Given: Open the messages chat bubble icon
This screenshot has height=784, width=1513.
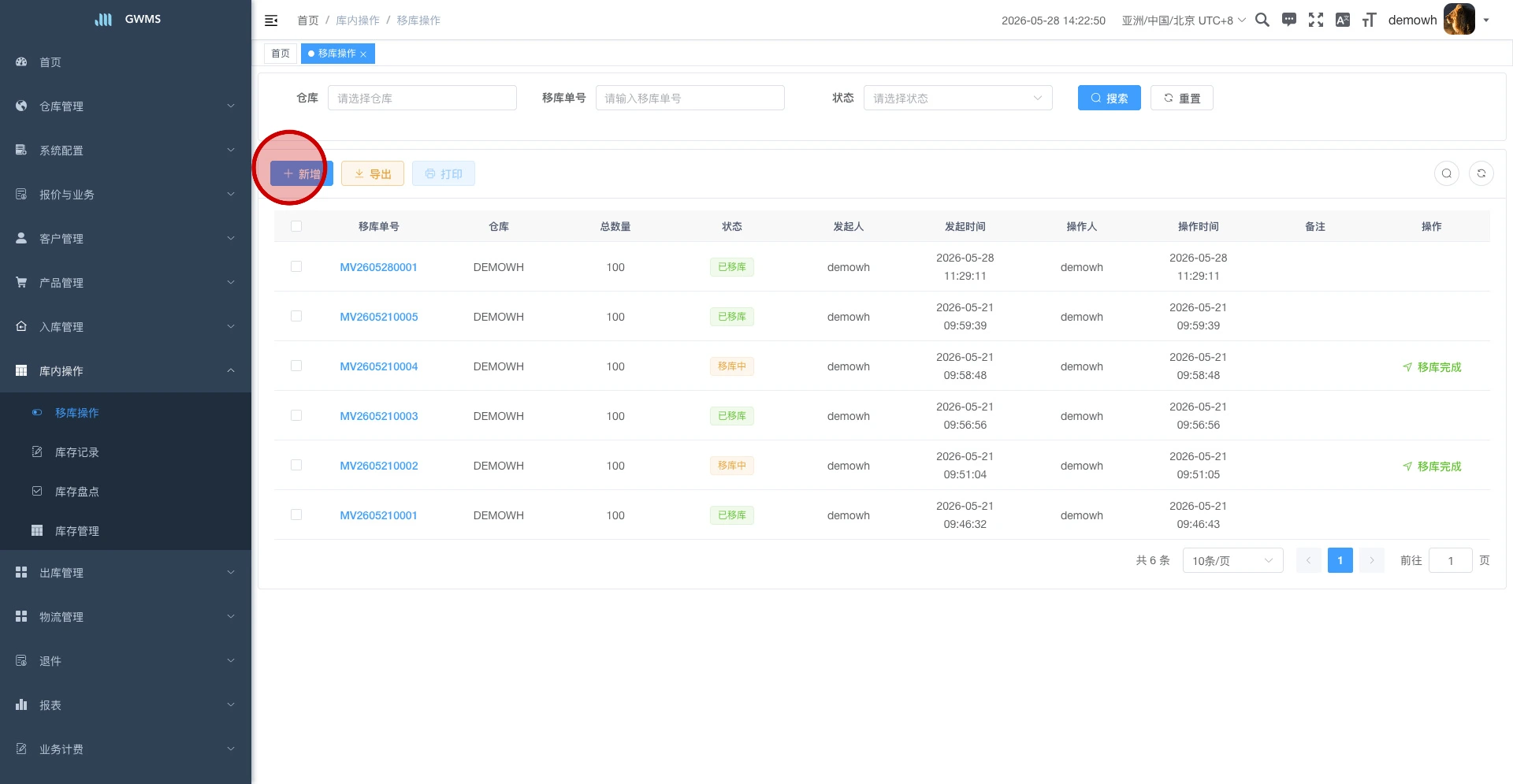Looking at the screenshot, I should [x=1289, y=20].
